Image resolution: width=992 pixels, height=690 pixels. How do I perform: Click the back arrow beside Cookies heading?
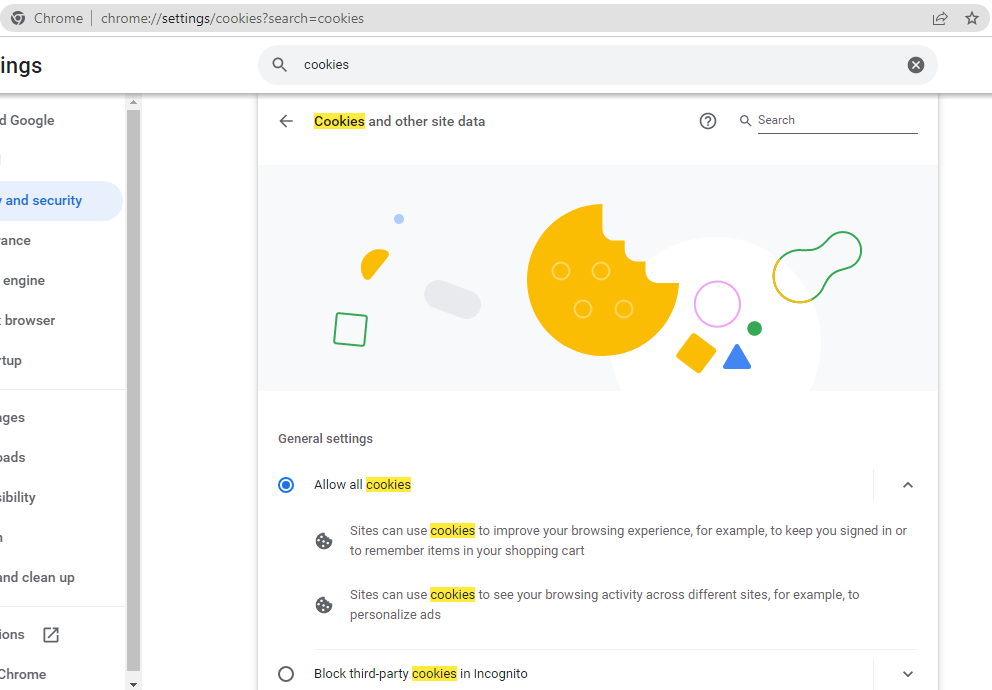click(286, 121)
